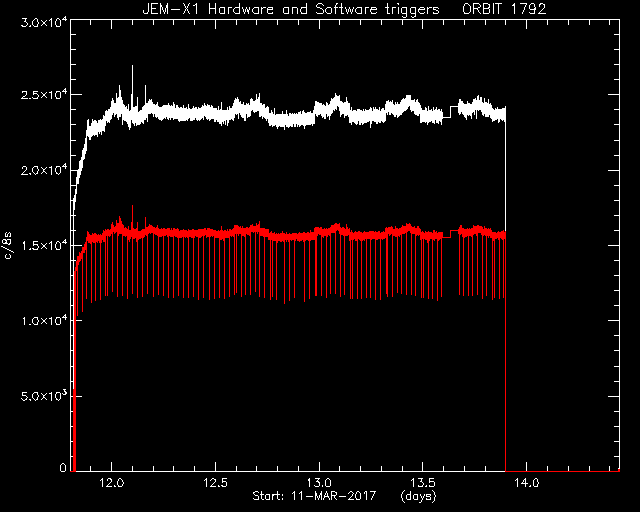640x512 pixels.
Task: Click the y-axis label '2.5×10⁴'
Action: pyautogui.click(x=44, y=95)
